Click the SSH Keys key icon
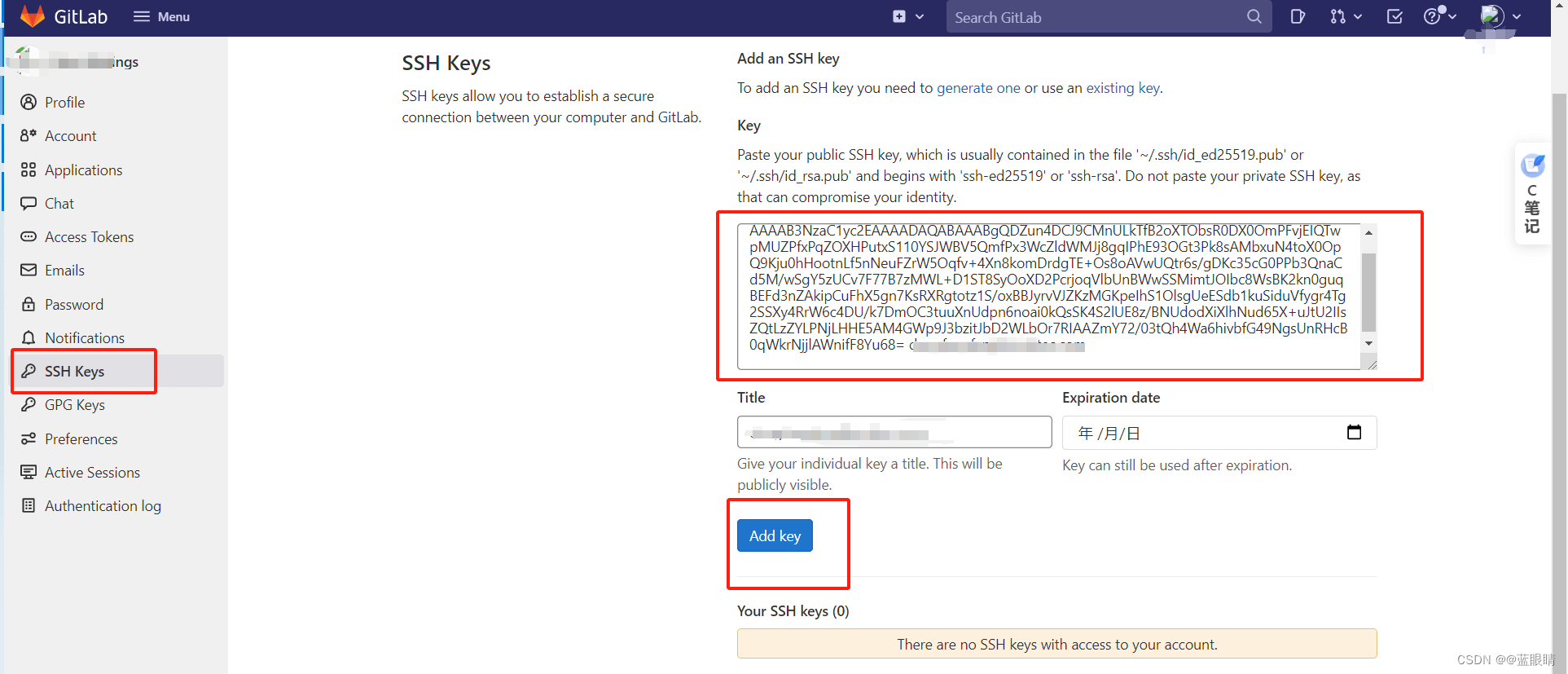 [x=29, y=371]
